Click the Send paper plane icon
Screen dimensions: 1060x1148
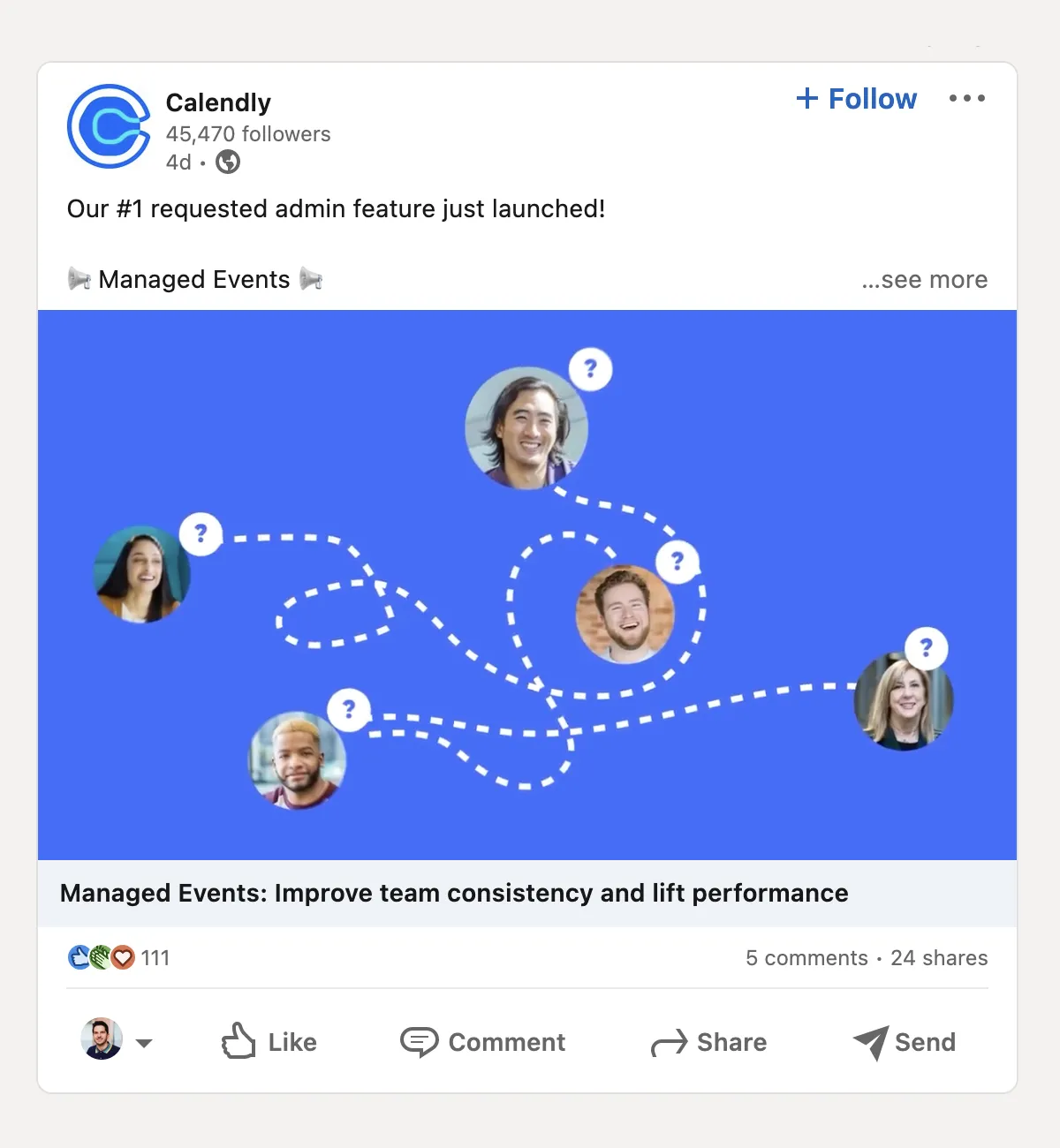point(873,1042)
